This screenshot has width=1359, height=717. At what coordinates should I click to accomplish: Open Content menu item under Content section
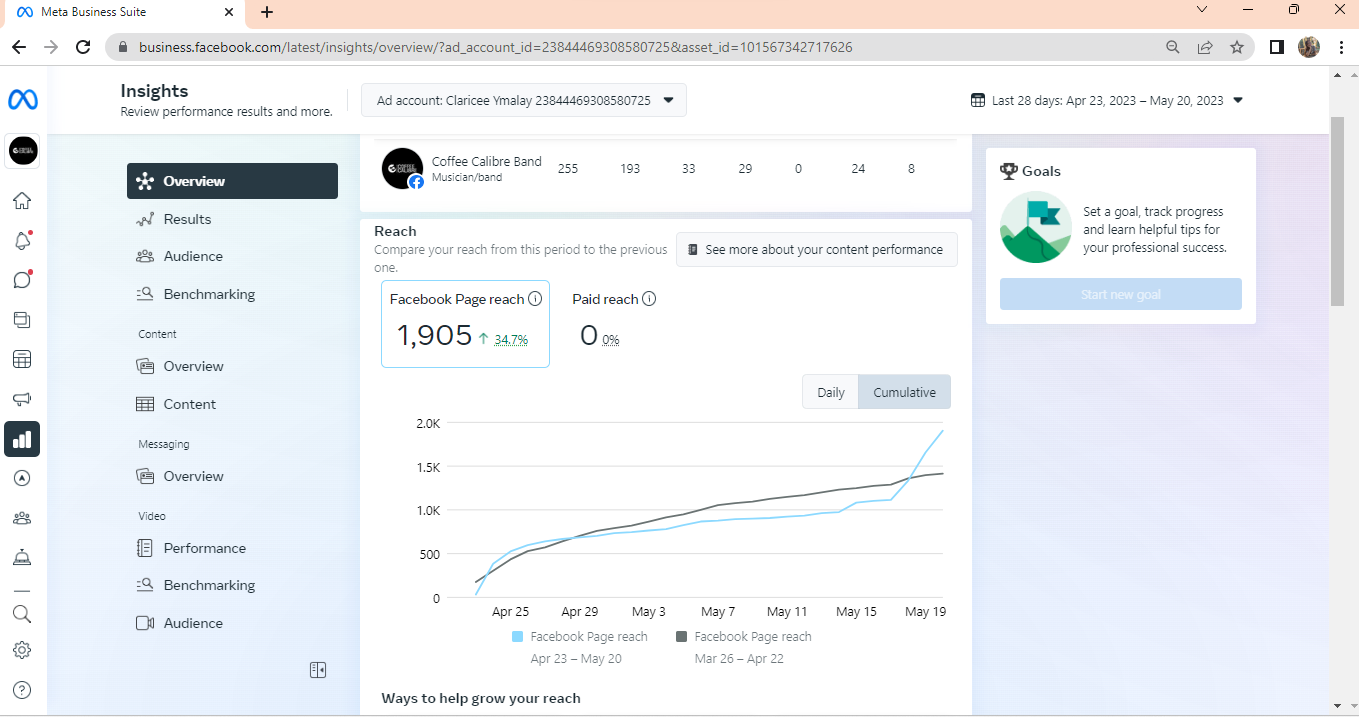pyautogui.click(x=232, y=404)
